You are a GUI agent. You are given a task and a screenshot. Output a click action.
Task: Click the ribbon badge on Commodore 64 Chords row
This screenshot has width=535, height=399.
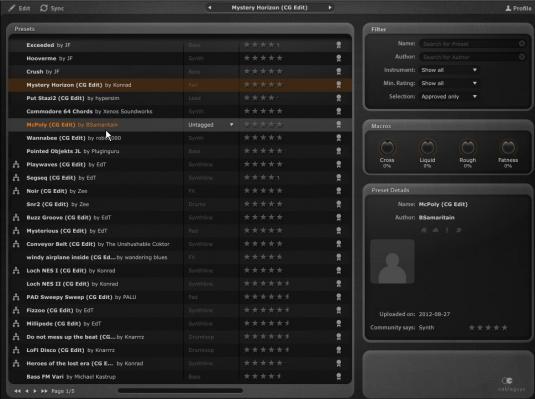338,111
